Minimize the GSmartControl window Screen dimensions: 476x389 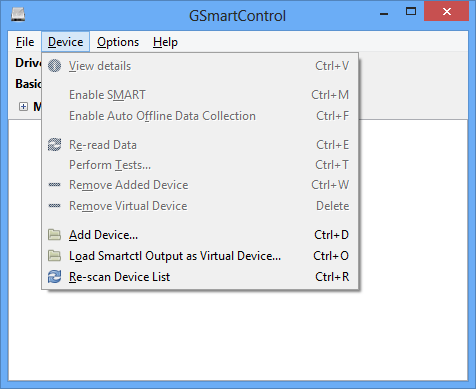point(384,13)
